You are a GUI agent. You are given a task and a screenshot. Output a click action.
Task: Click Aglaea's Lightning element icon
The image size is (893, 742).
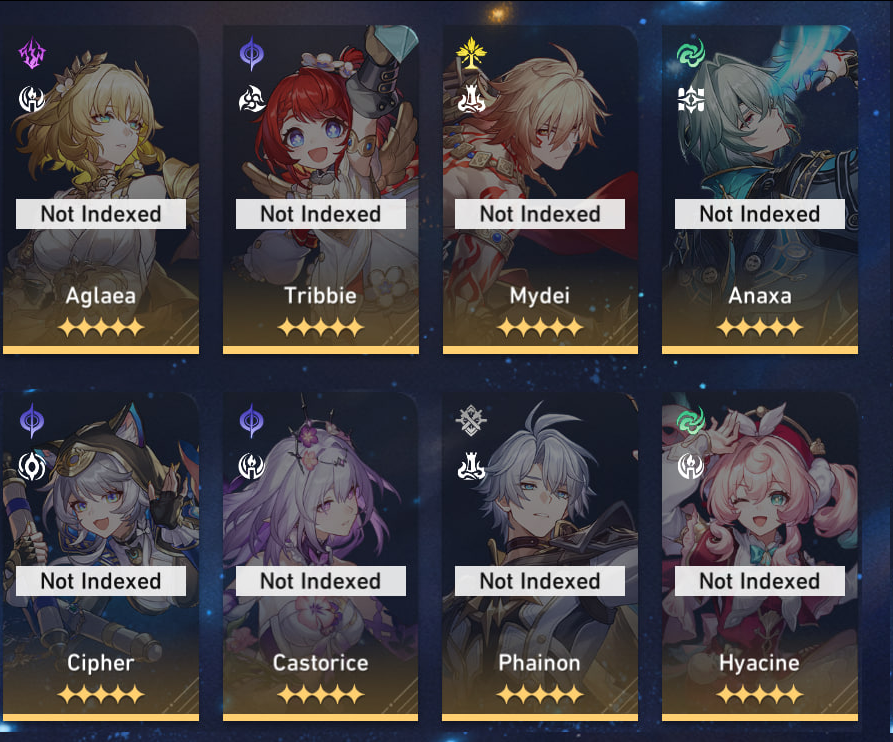(x=32, y=54)
